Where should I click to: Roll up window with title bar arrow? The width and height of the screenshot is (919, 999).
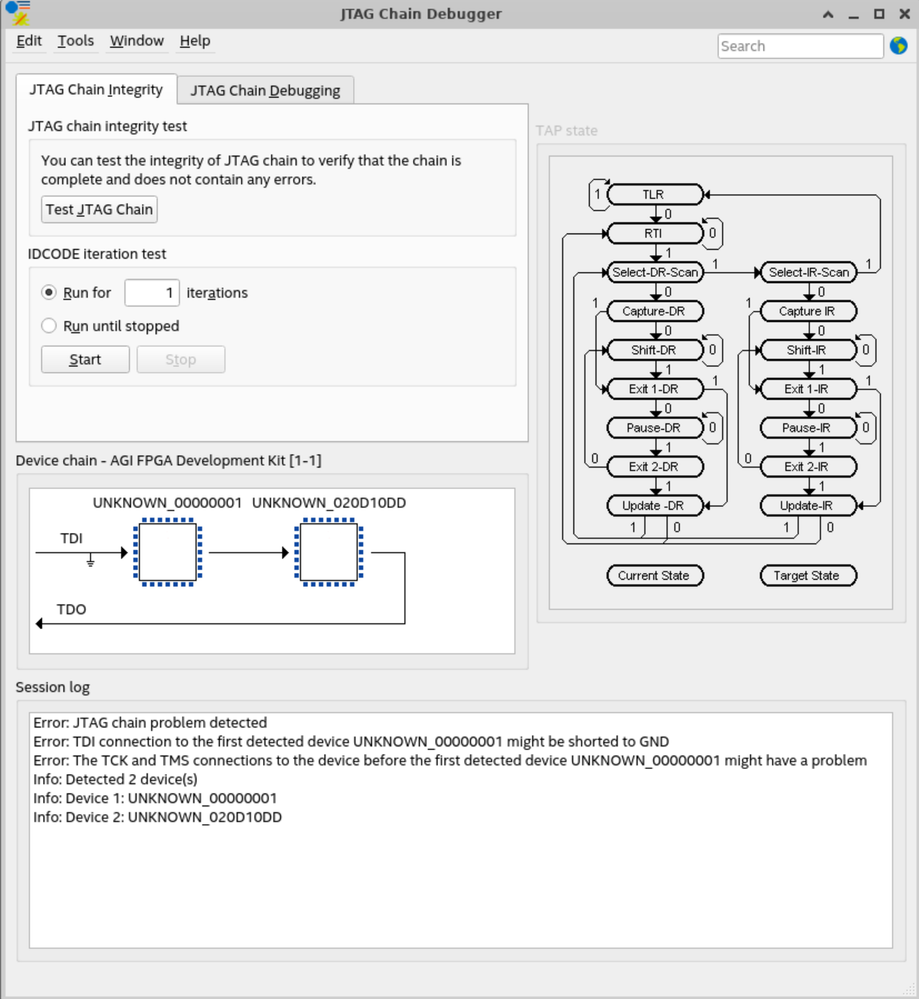(x=828, y=14)
